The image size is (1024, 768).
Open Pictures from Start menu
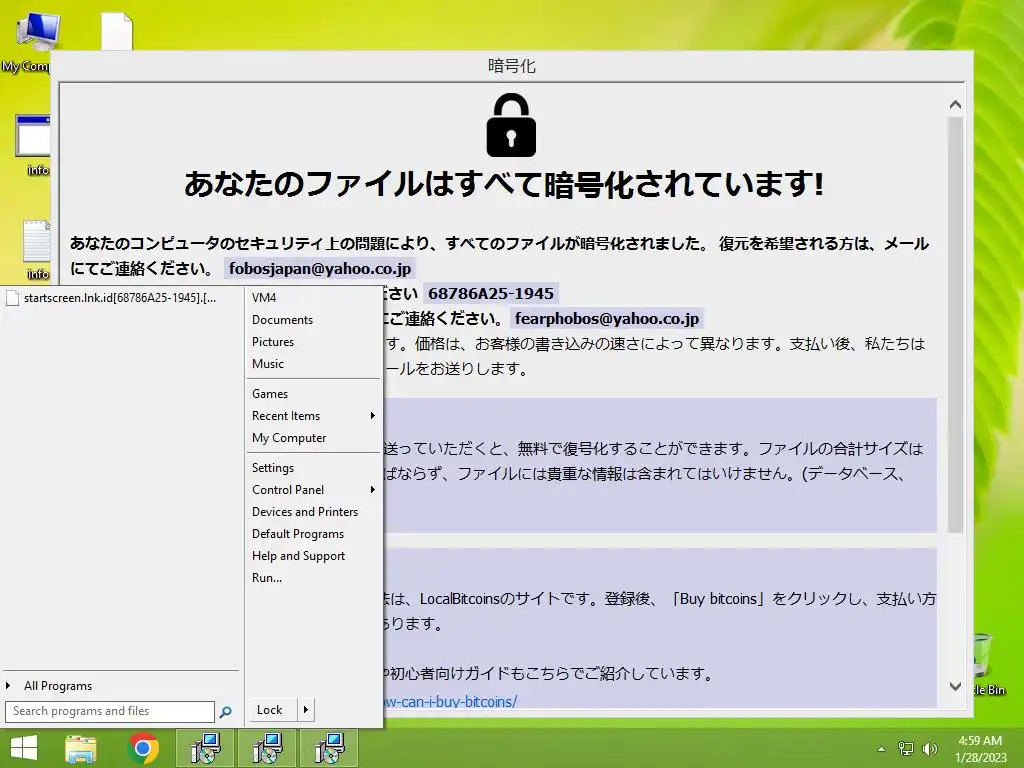273,342
